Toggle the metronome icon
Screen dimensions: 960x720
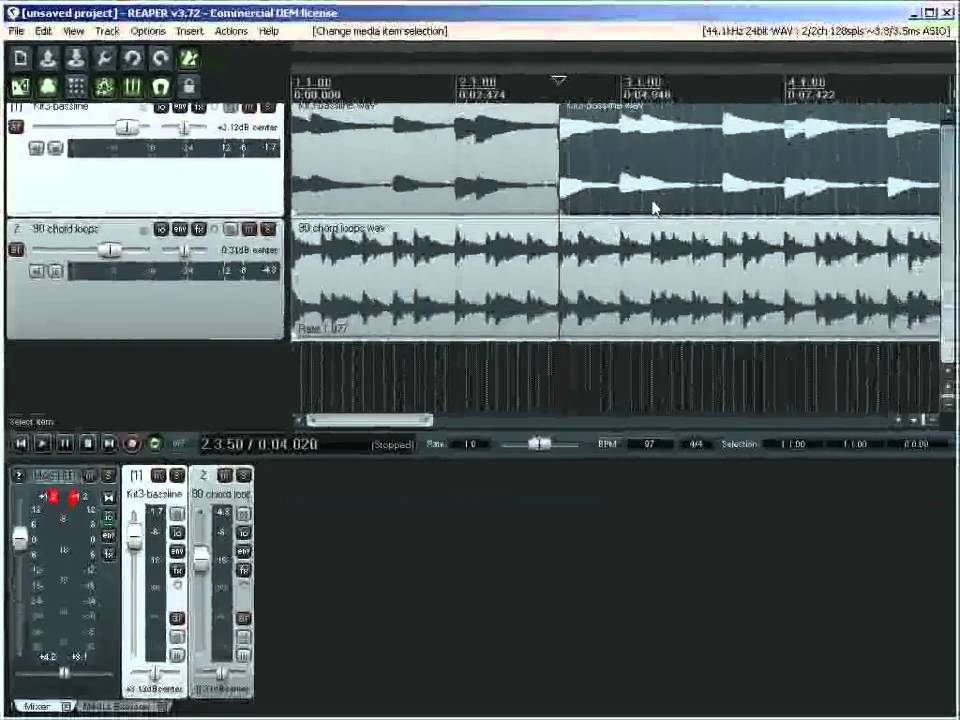click(189, 58)
